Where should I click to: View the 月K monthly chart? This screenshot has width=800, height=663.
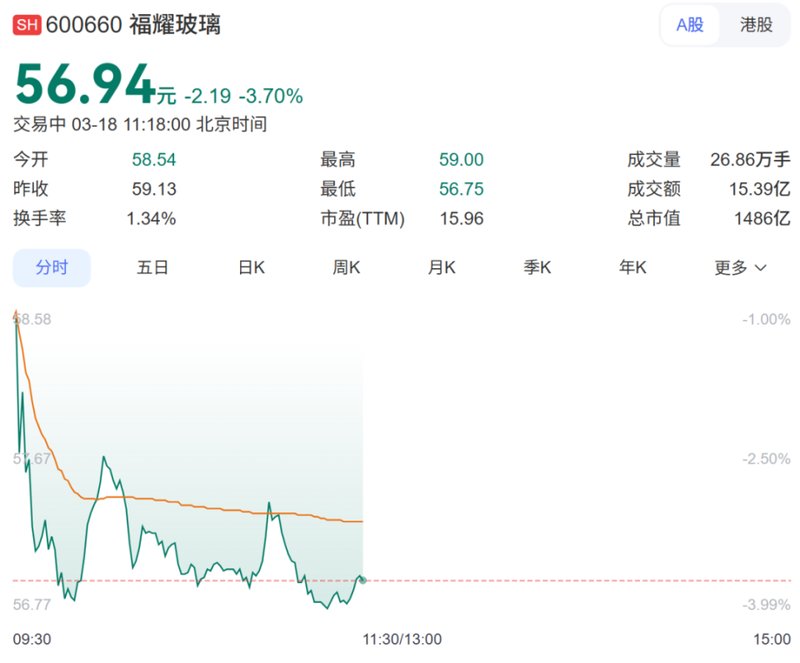coord(441,267)
